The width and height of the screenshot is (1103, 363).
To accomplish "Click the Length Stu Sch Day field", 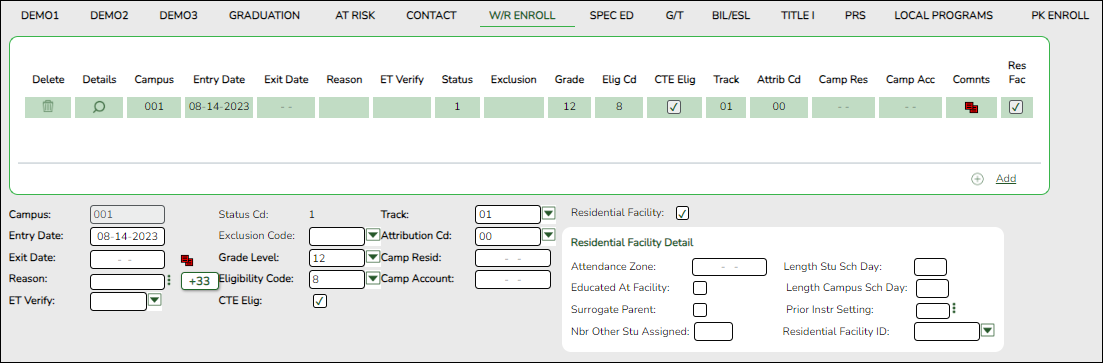I will pos(930,267).
